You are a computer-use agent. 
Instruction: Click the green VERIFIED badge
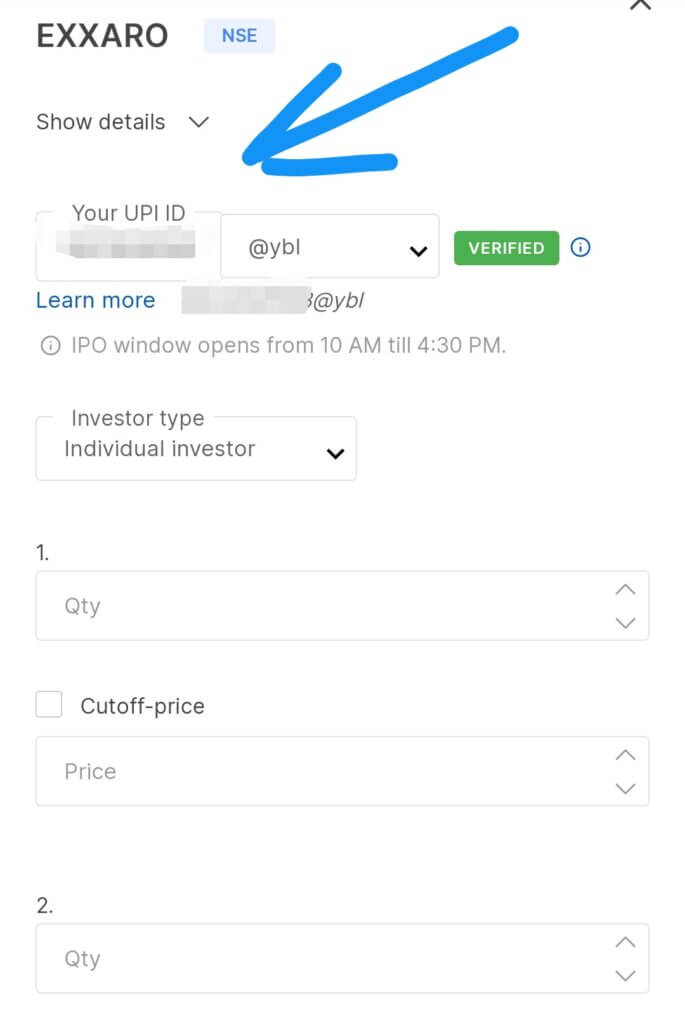point(506,248)
